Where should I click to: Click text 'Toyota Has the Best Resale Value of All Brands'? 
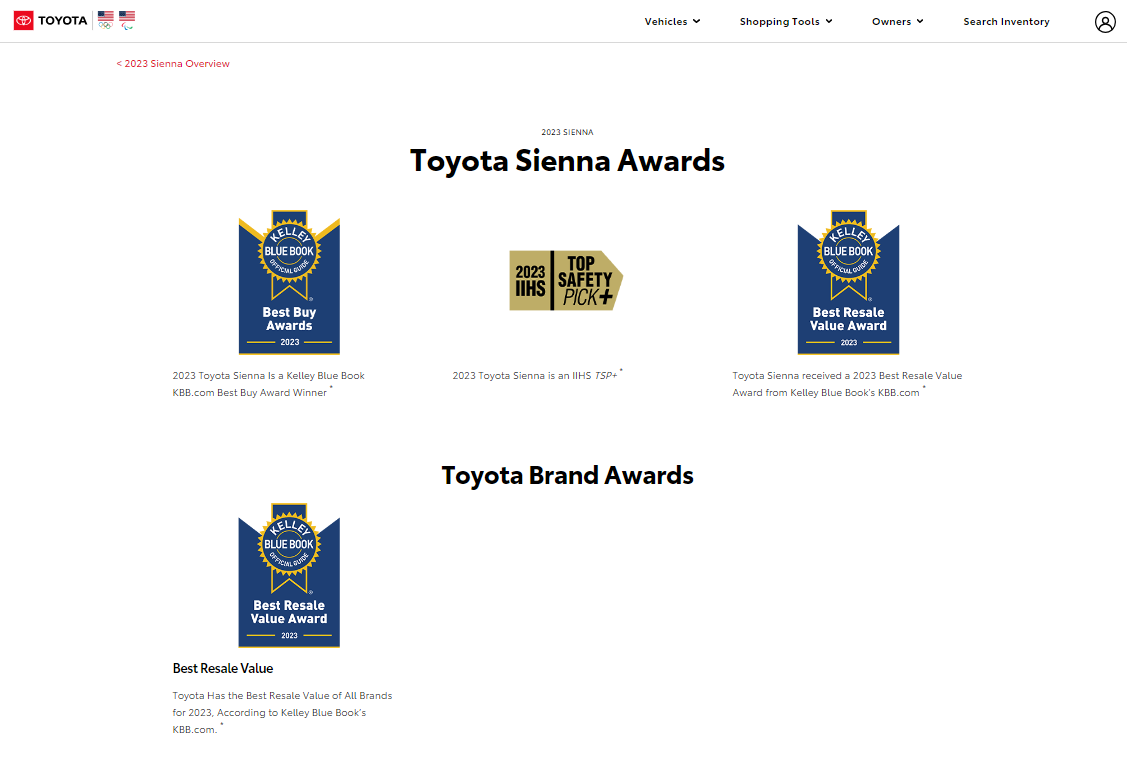click(x=282, y=695)
